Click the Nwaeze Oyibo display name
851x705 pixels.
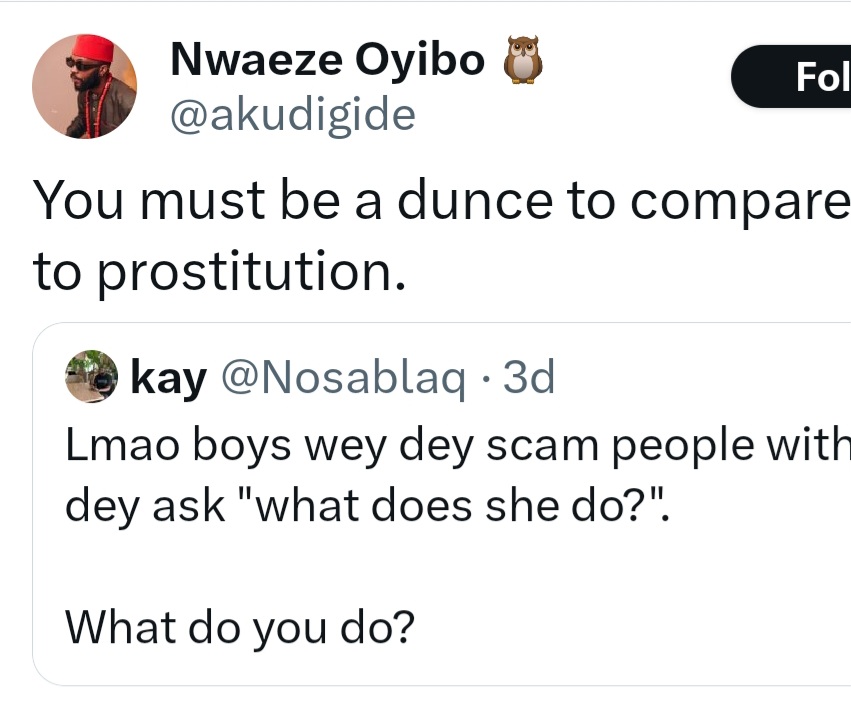click(x=328, y=61)
